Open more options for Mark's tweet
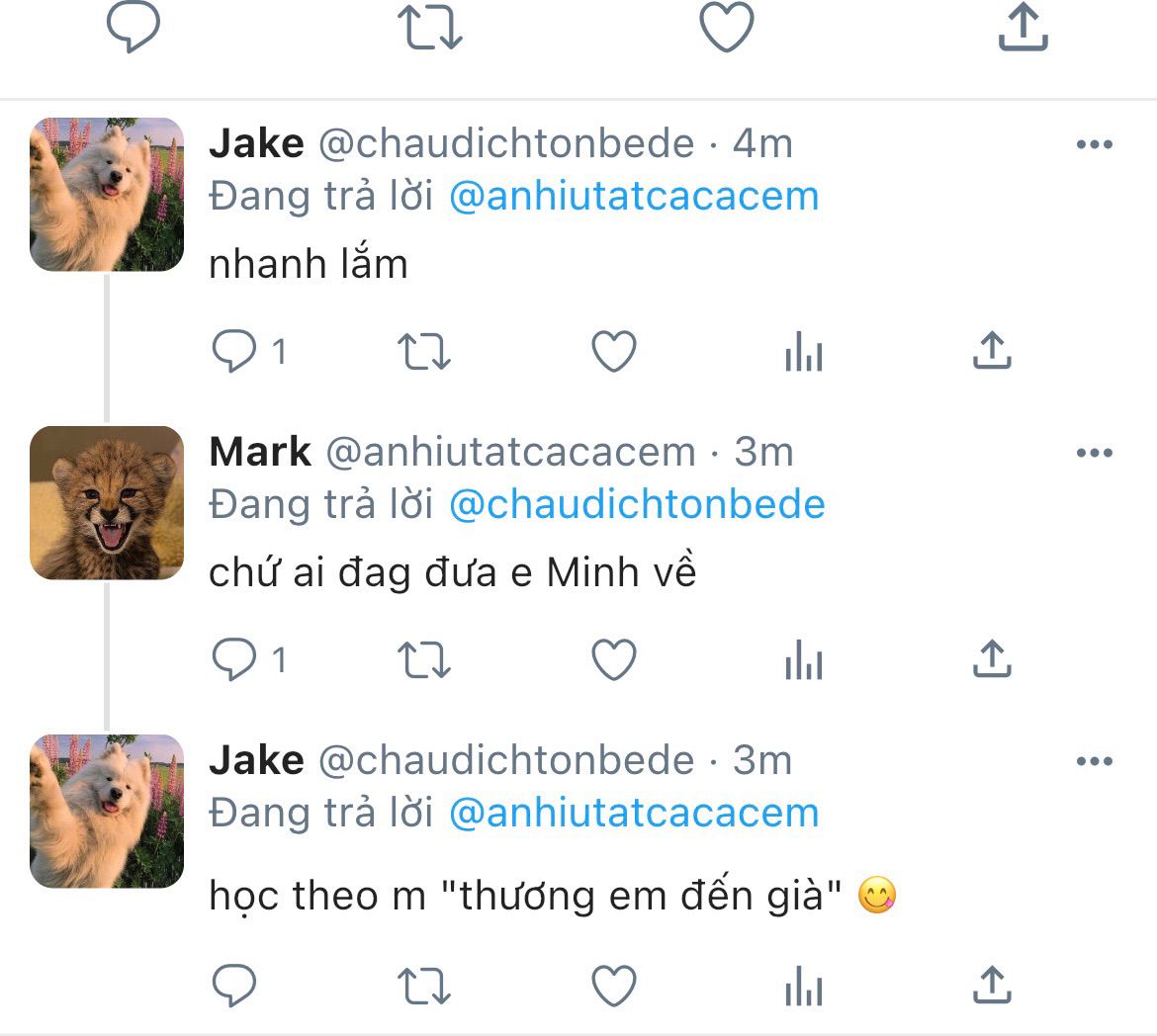Viewport: 1157px width, 1036px height. (1094, 453)
